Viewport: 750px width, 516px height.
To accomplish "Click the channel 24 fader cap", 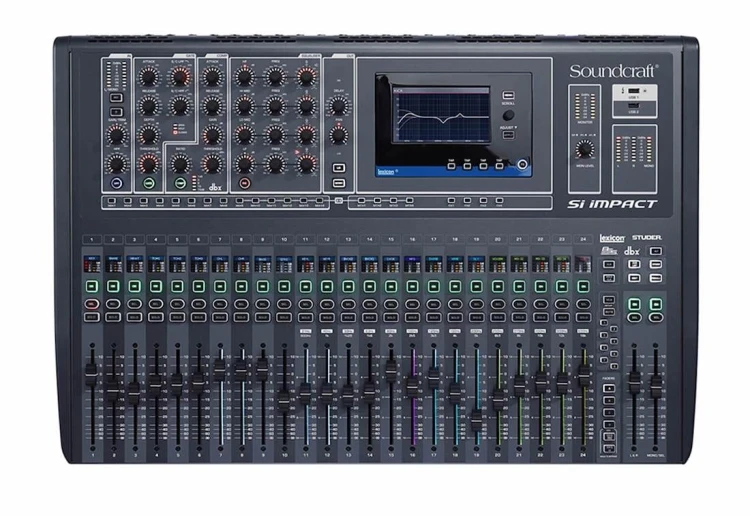I will [584, 375].
